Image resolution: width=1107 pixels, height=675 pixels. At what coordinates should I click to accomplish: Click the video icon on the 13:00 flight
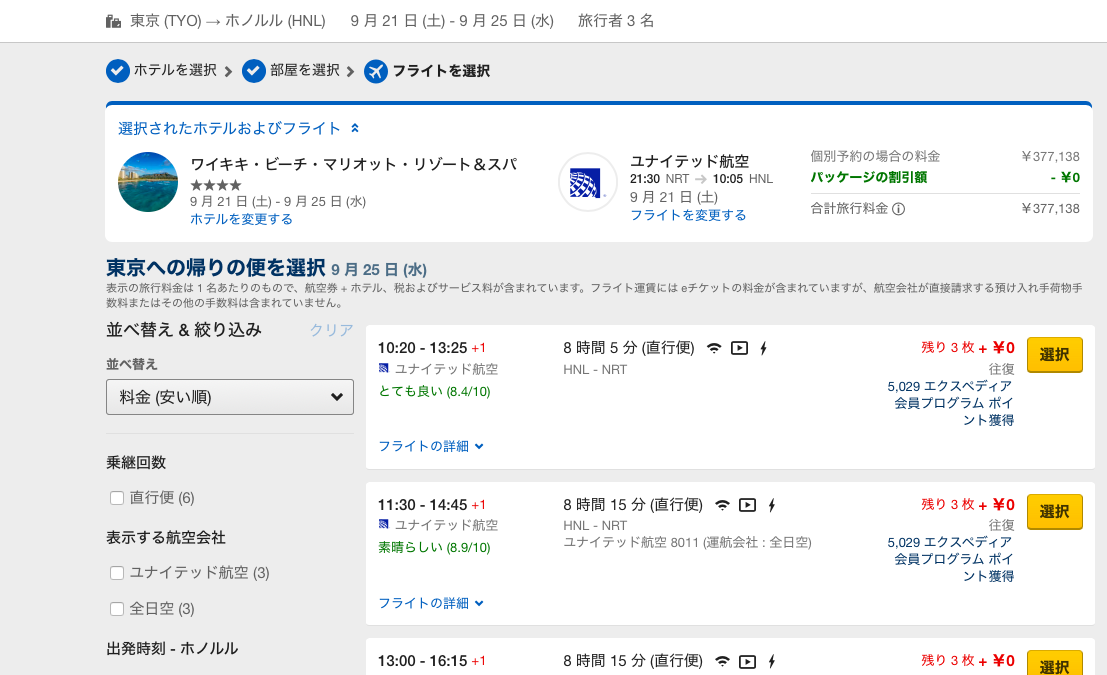pyautogui.click(x=747, y=662)
